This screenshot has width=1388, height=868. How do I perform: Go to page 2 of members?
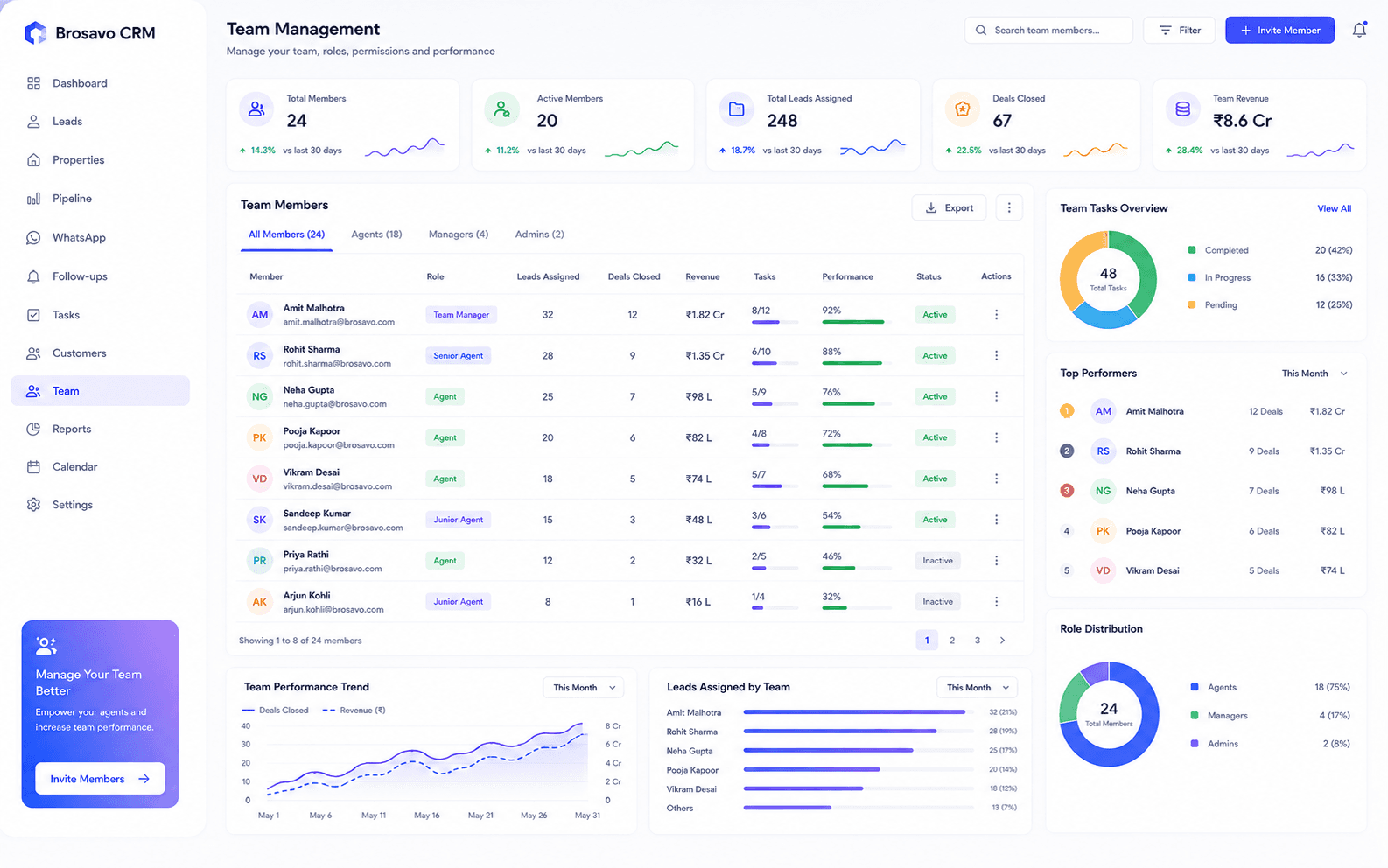(x=952, y=640)
